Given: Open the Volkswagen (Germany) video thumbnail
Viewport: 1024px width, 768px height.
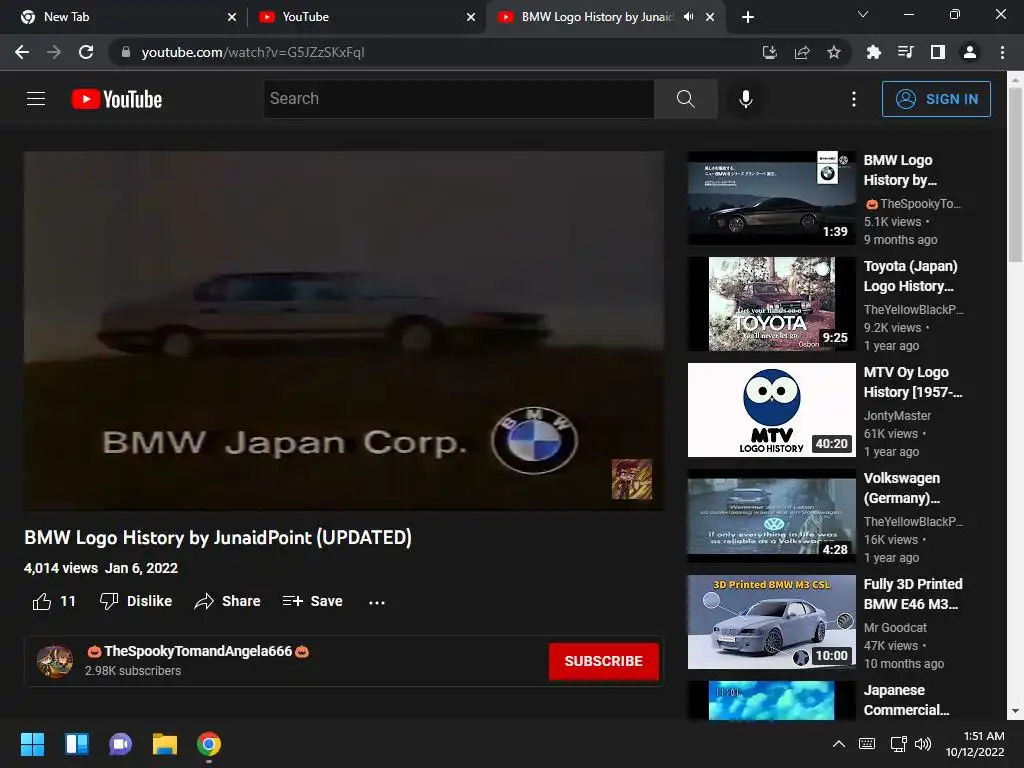Looking at the screenshot, I should [x=771, y=516].
